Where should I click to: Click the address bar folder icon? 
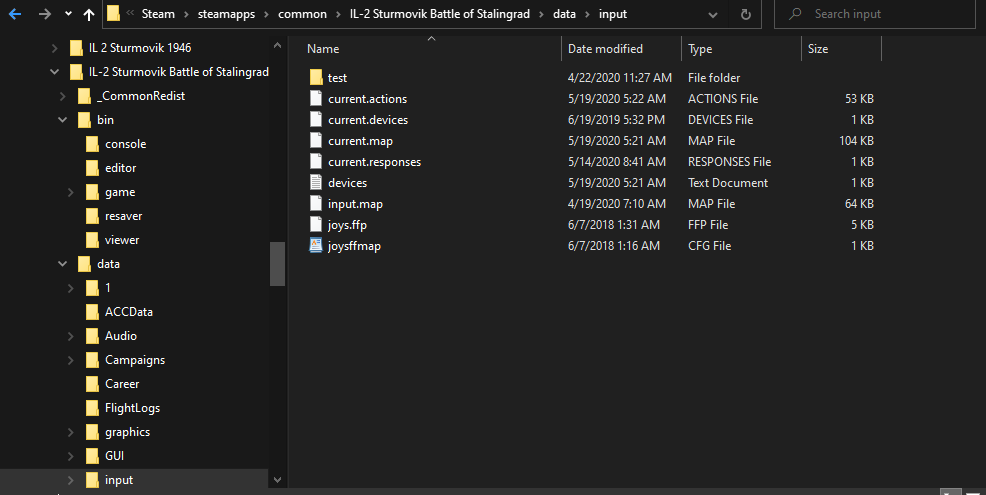[114, 13]
